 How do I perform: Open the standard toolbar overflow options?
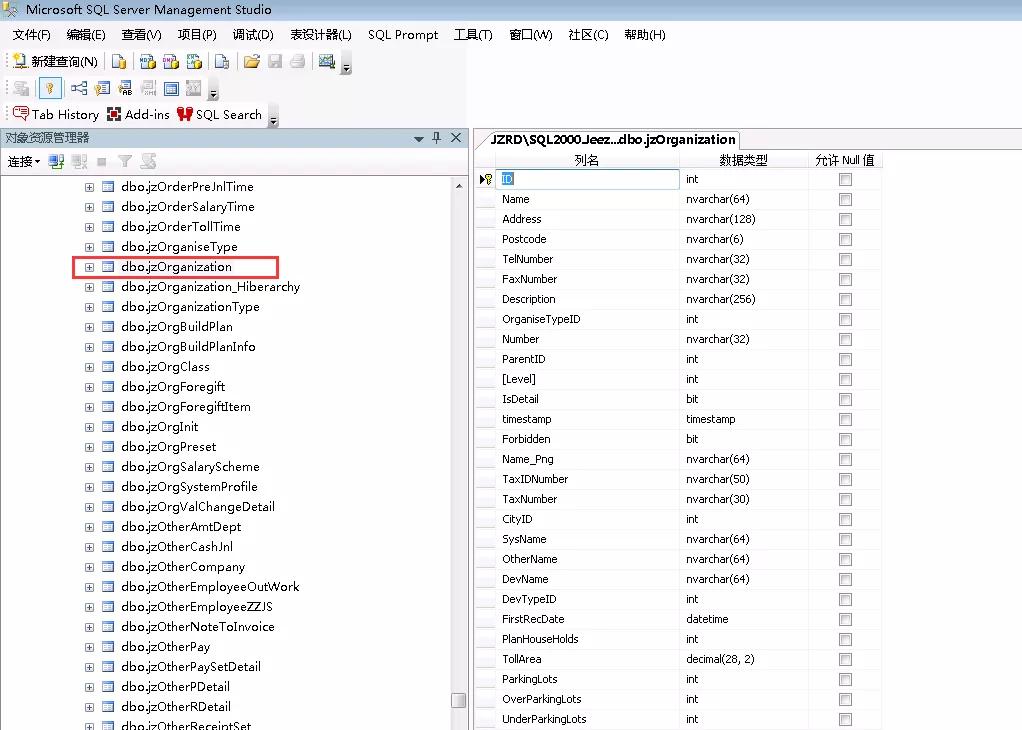pos(347,66)
